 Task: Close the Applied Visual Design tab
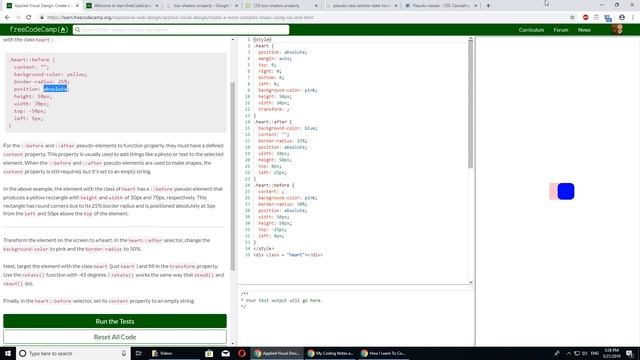click(77, 6)
